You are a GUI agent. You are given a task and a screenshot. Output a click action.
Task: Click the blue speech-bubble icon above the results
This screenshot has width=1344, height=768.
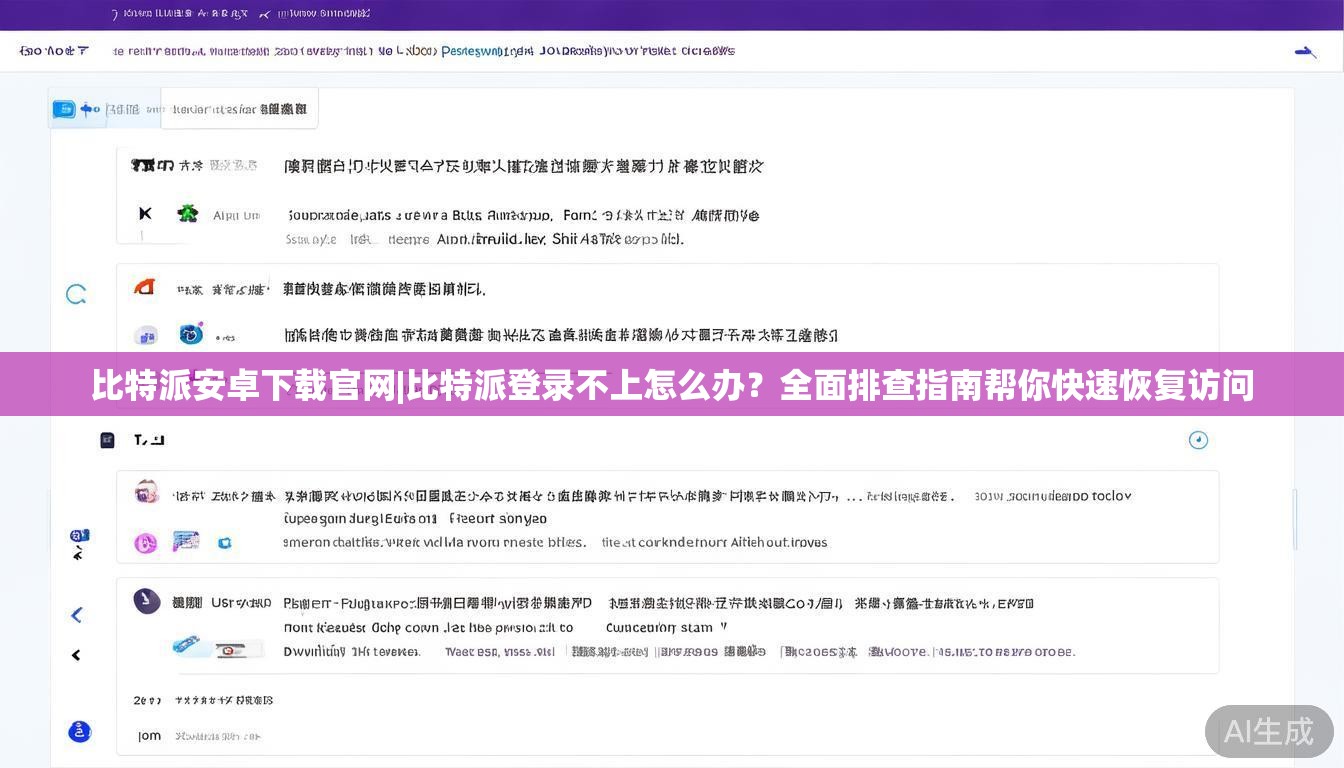(x=62, y=110)
